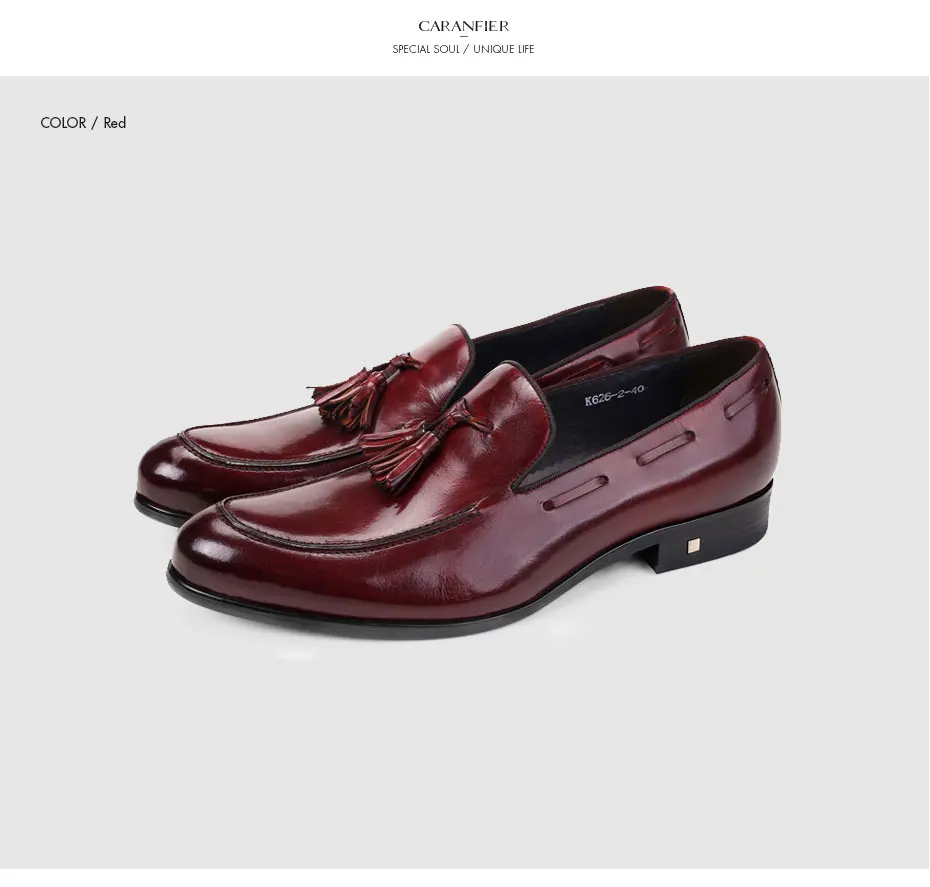Click the middle lacing slit on shoe side
930x887 pixels.
[x=666, y=448]
